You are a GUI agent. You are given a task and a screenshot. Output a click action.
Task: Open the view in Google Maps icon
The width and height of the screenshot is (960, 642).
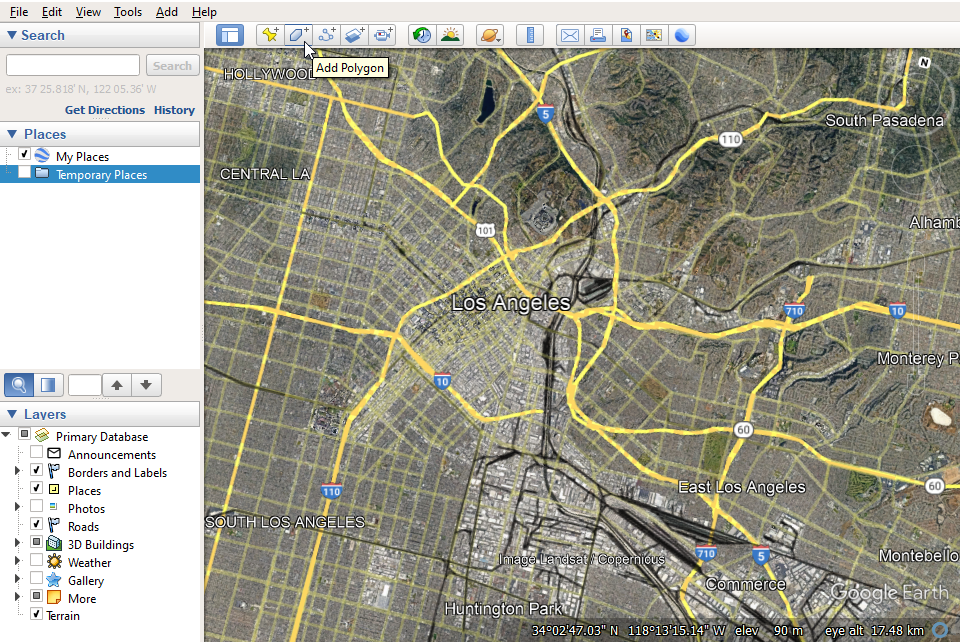(654, 35)
